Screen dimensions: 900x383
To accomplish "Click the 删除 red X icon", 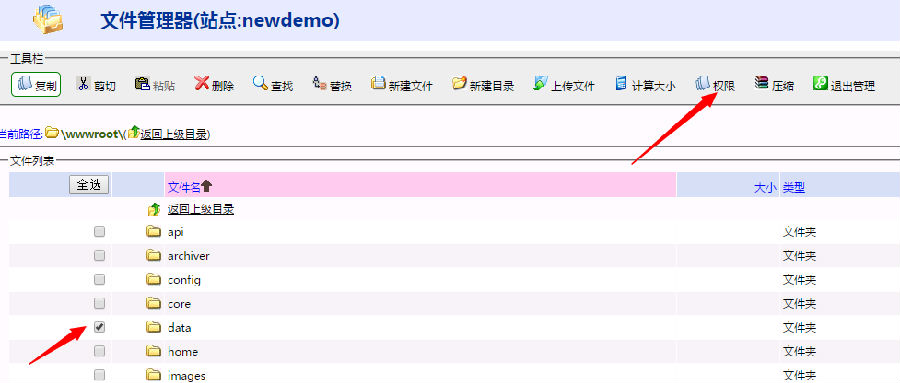I will coord(201,83).
